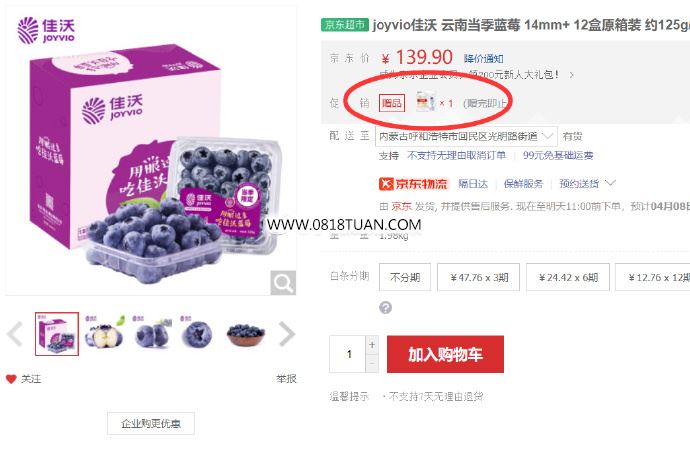Screen dimensions: 690x450
Task: Expand the 预约送货 chevron
Action: [610, 183]
